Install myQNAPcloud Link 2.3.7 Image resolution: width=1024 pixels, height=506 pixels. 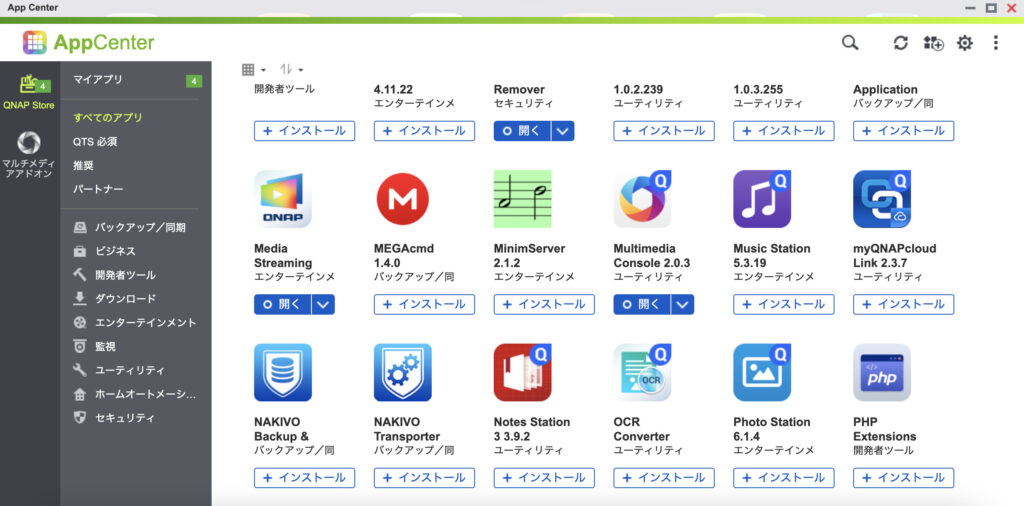pyautogui.click(x=904, y=304)
